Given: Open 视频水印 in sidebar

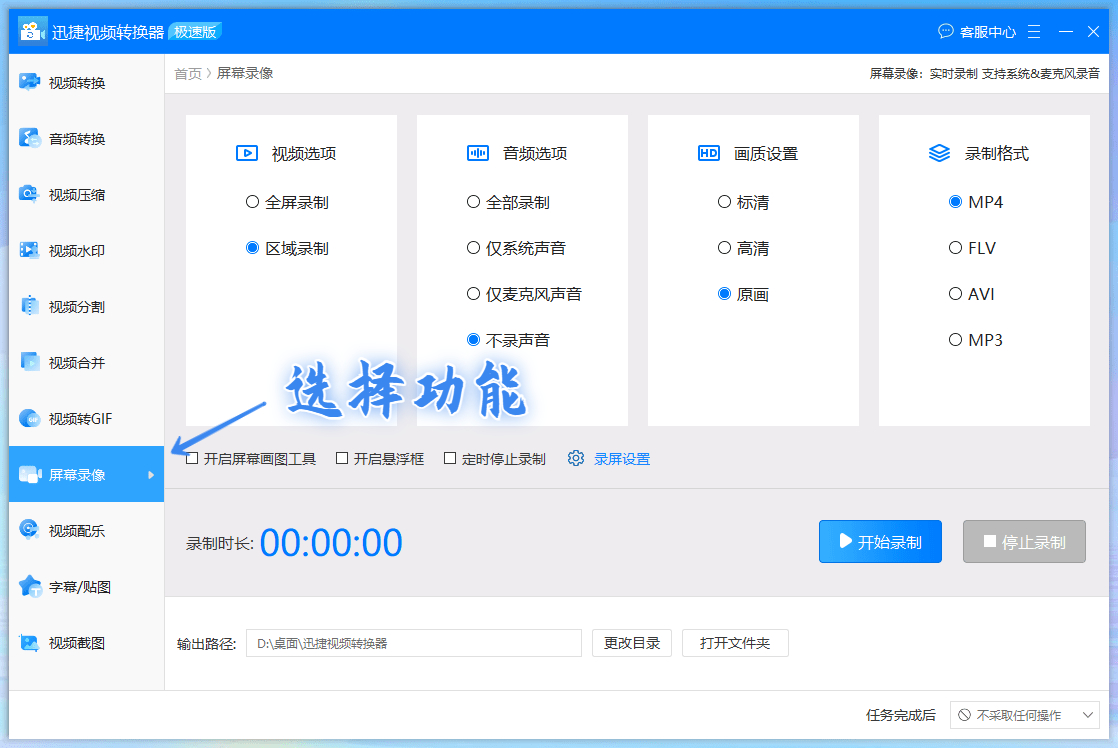Looking at the screenshot, I should pyautogui.click(x=86, y=250).
